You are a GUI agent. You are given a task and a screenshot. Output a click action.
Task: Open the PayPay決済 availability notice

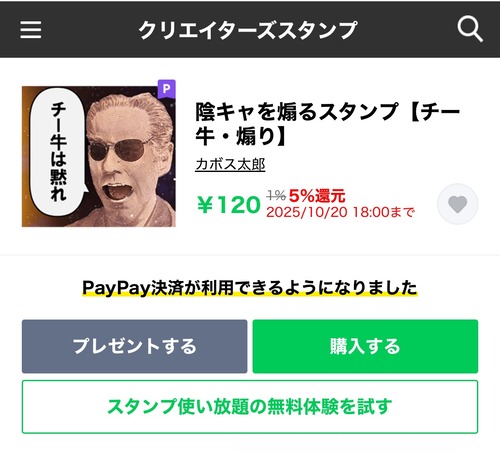point(250,288)
